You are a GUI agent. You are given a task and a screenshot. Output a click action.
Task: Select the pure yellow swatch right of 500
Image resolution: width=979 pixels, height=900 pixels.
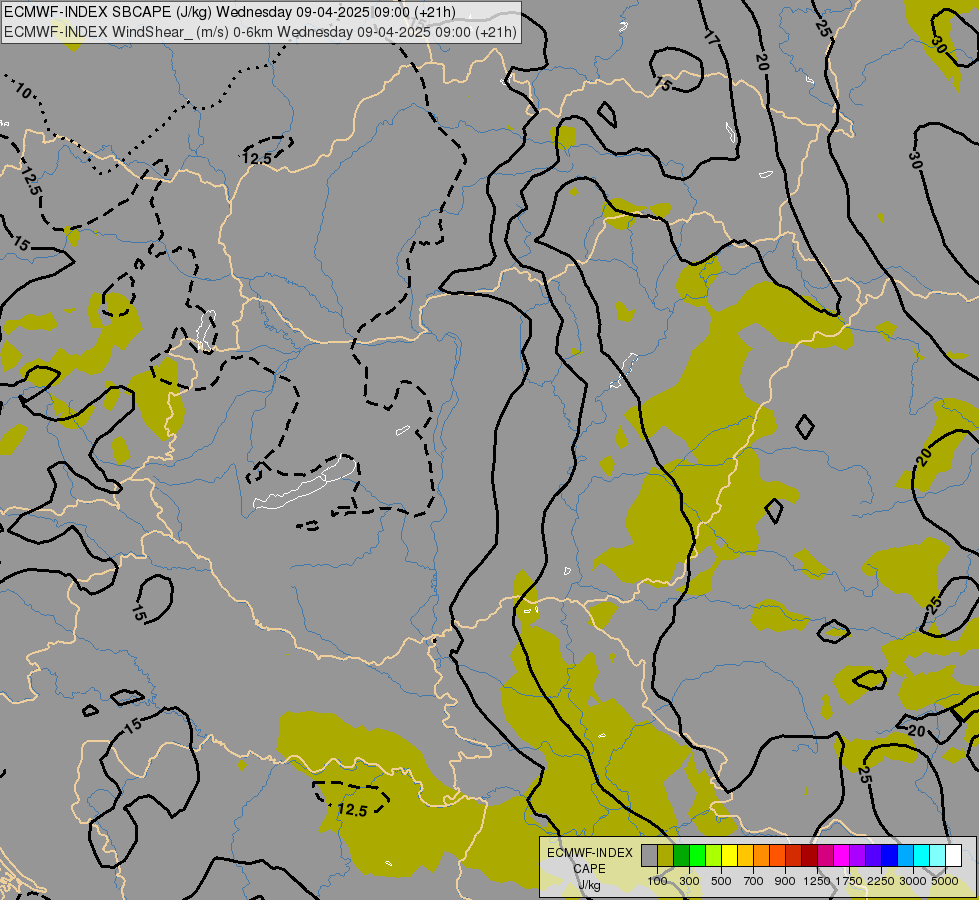729,855
